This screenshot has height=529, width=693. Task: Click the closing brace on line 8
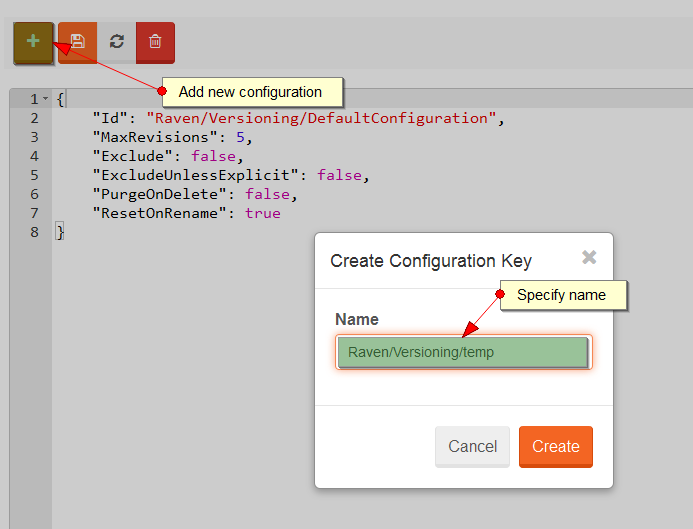tap(60, 232)
